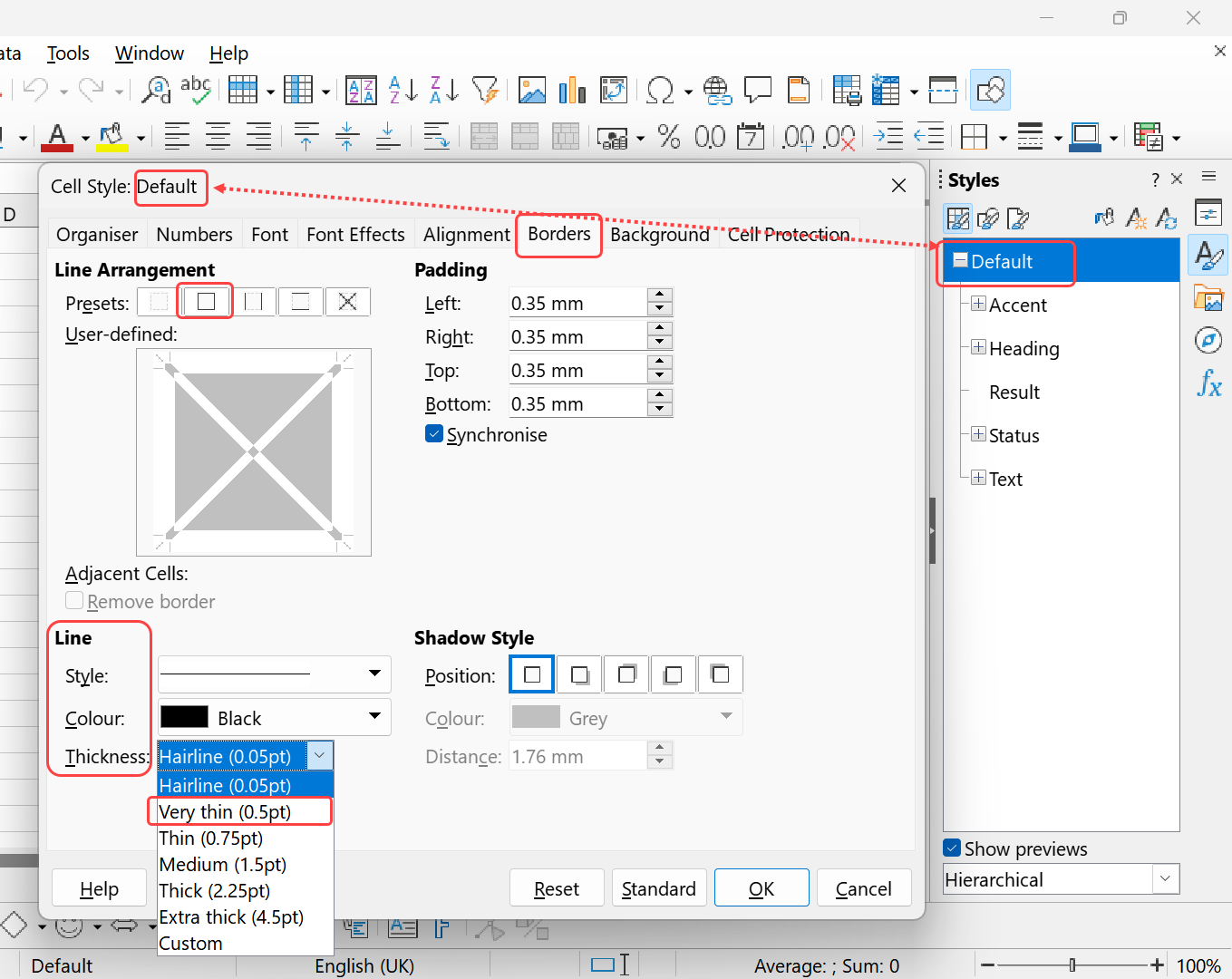Screen dimensions: 1232x979
Task: Toggle the Show previews checkbox
Action: pos(952,848)
